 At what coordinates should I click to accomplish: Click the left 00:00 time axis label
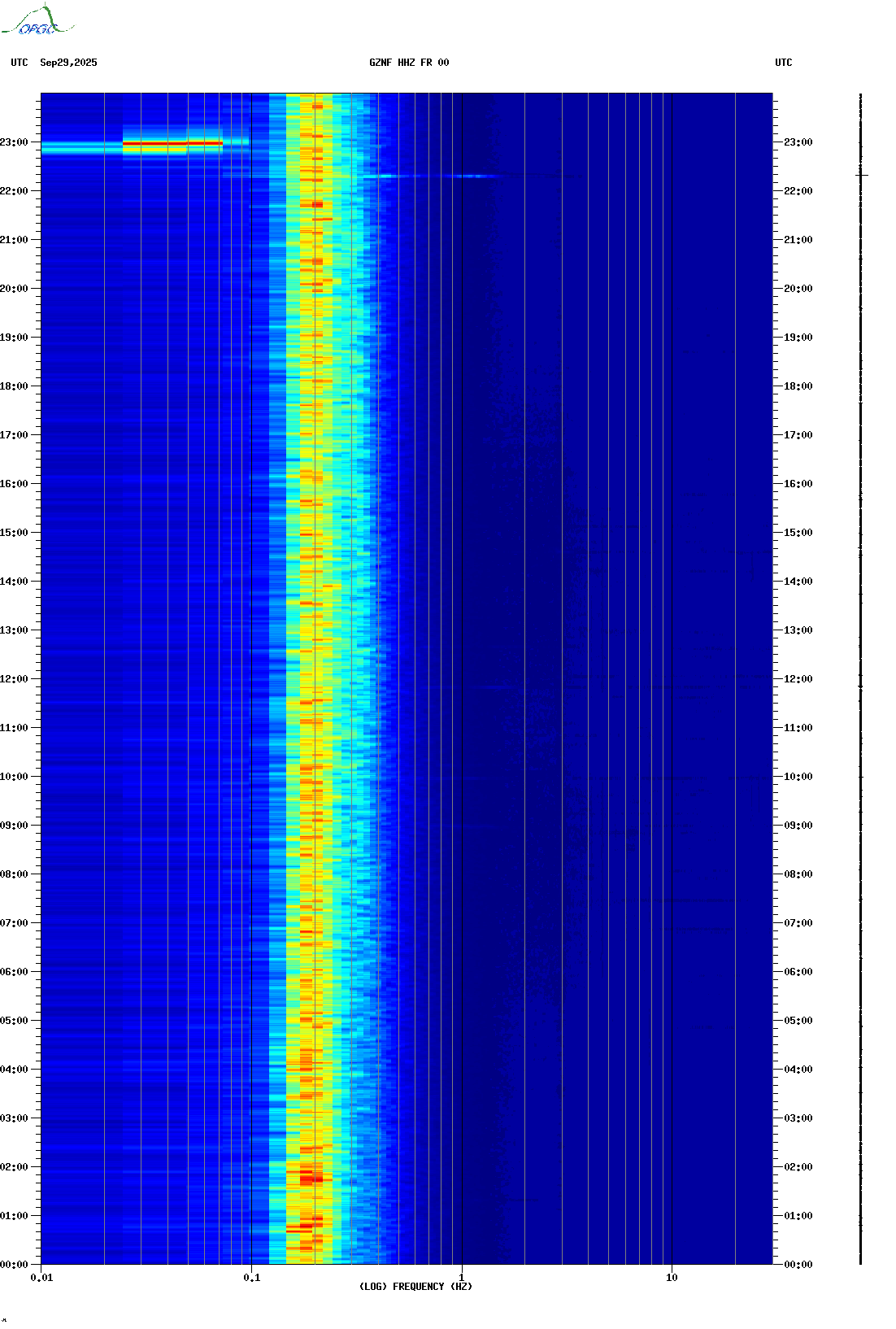tap(14, 1265)
